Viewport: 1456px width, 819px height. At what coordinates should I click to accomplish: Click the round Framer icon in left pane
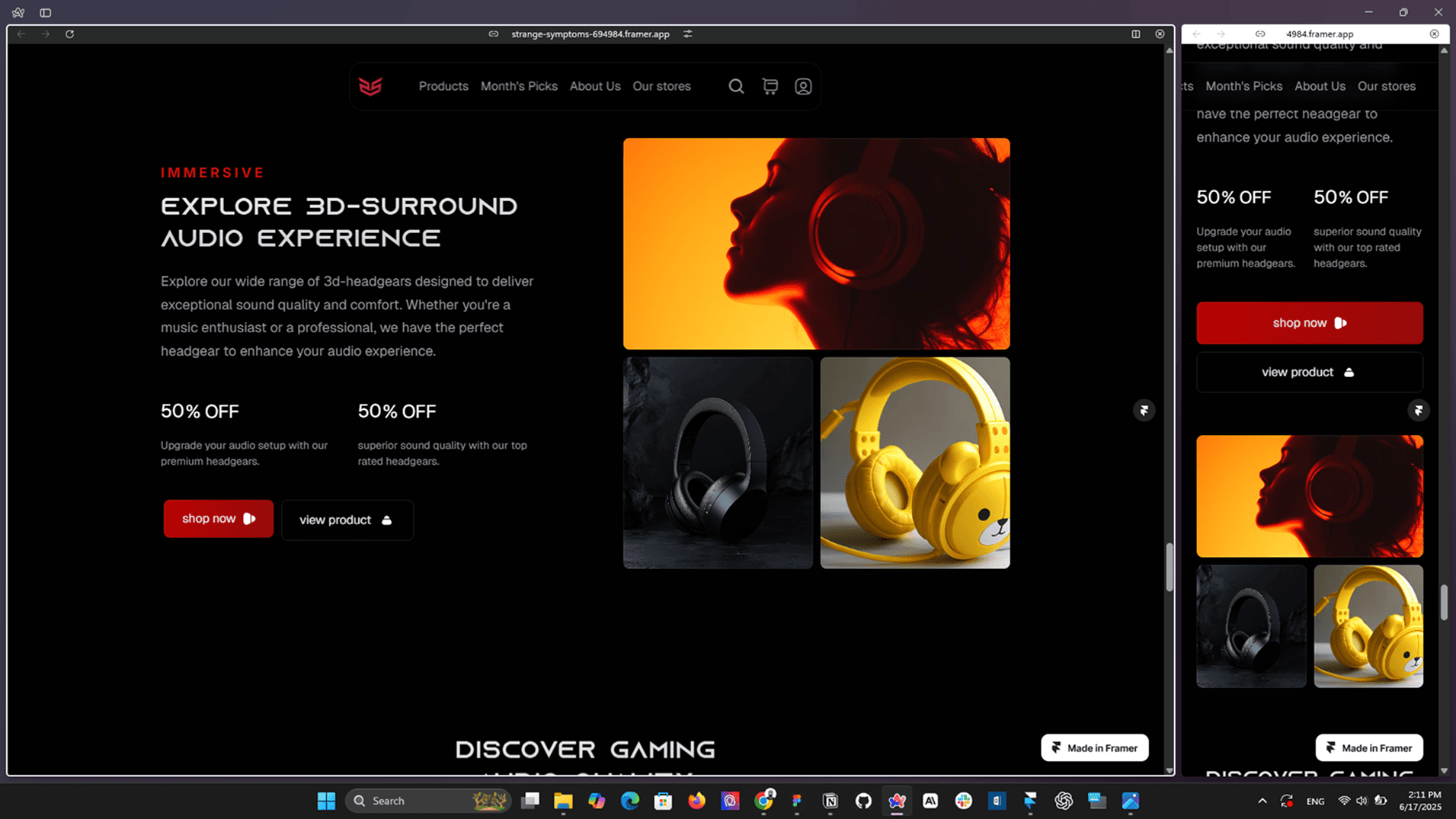coord(1144,411)
